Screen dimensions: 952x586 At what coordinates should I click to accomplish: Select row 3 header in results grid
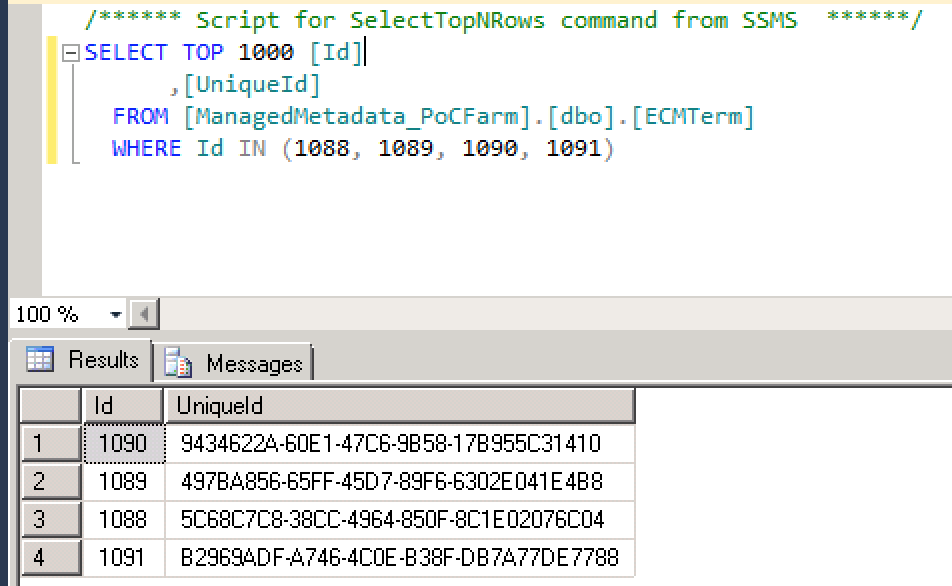[x=51, y=519]
